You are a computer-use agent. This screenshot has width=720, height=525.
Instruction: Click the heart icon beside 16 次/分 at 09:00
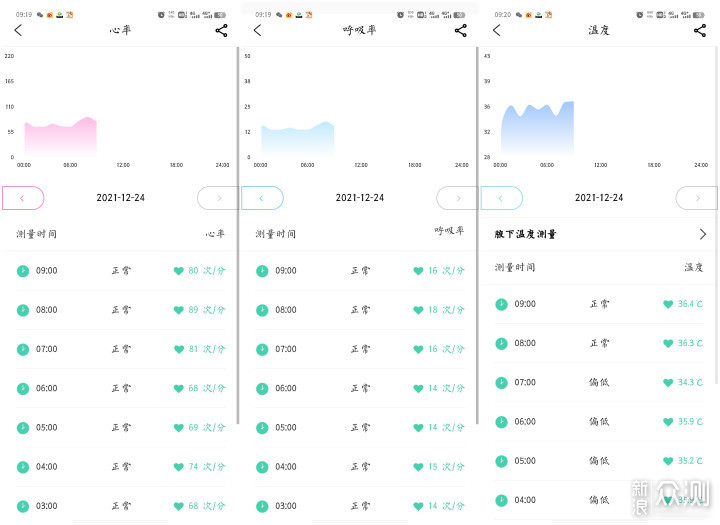pyautogui.click(x=418, y=271)
